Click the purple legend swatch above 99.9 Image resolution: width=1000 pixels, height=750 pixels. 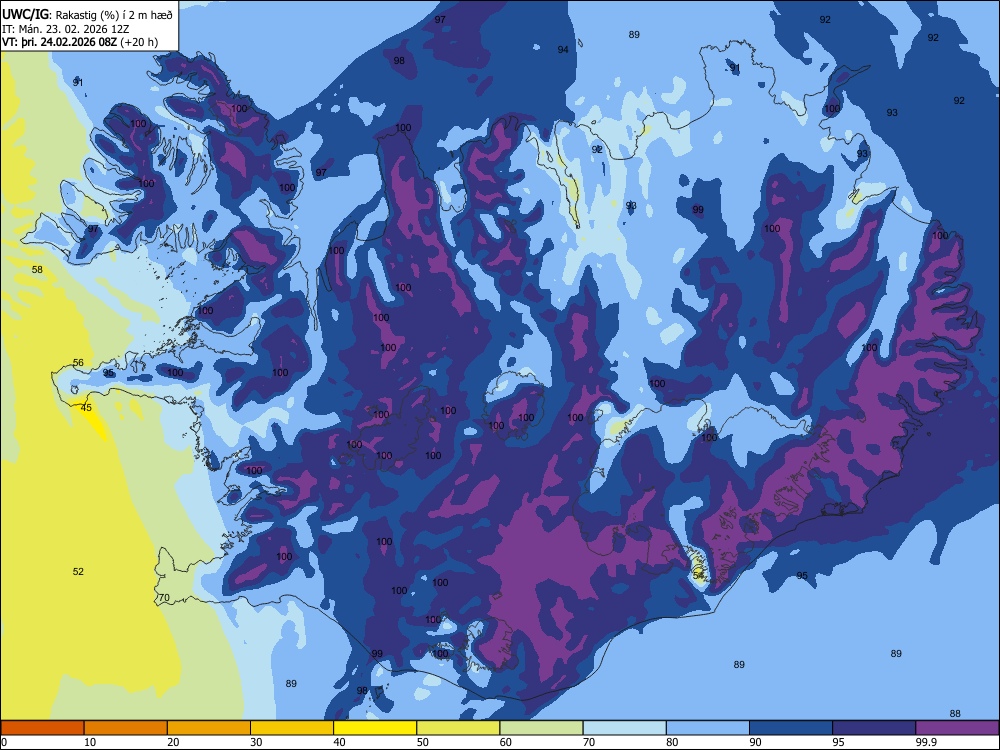(x=957, y=728)
